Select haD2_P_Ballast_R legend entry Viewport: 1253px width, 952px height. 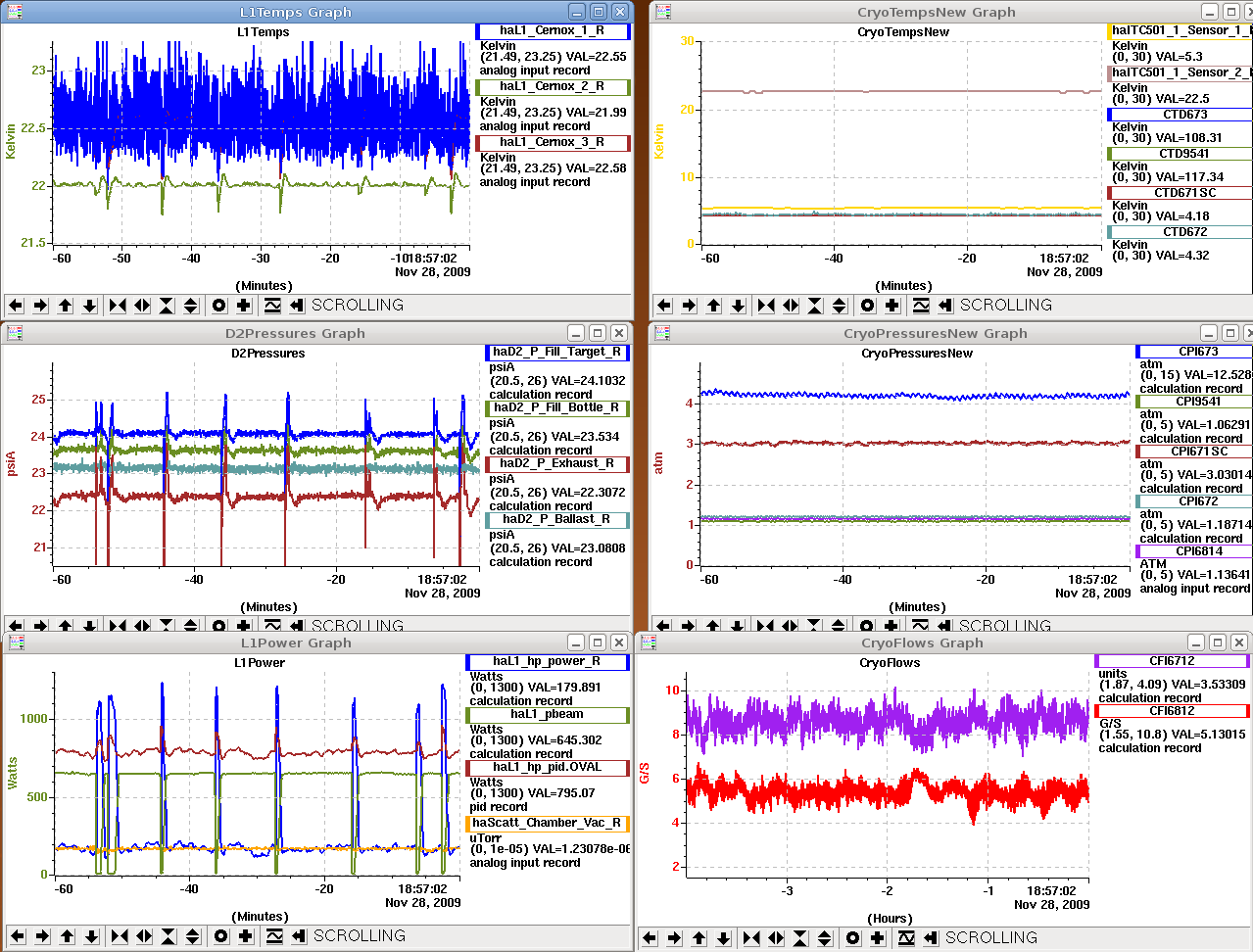point(557,520)
